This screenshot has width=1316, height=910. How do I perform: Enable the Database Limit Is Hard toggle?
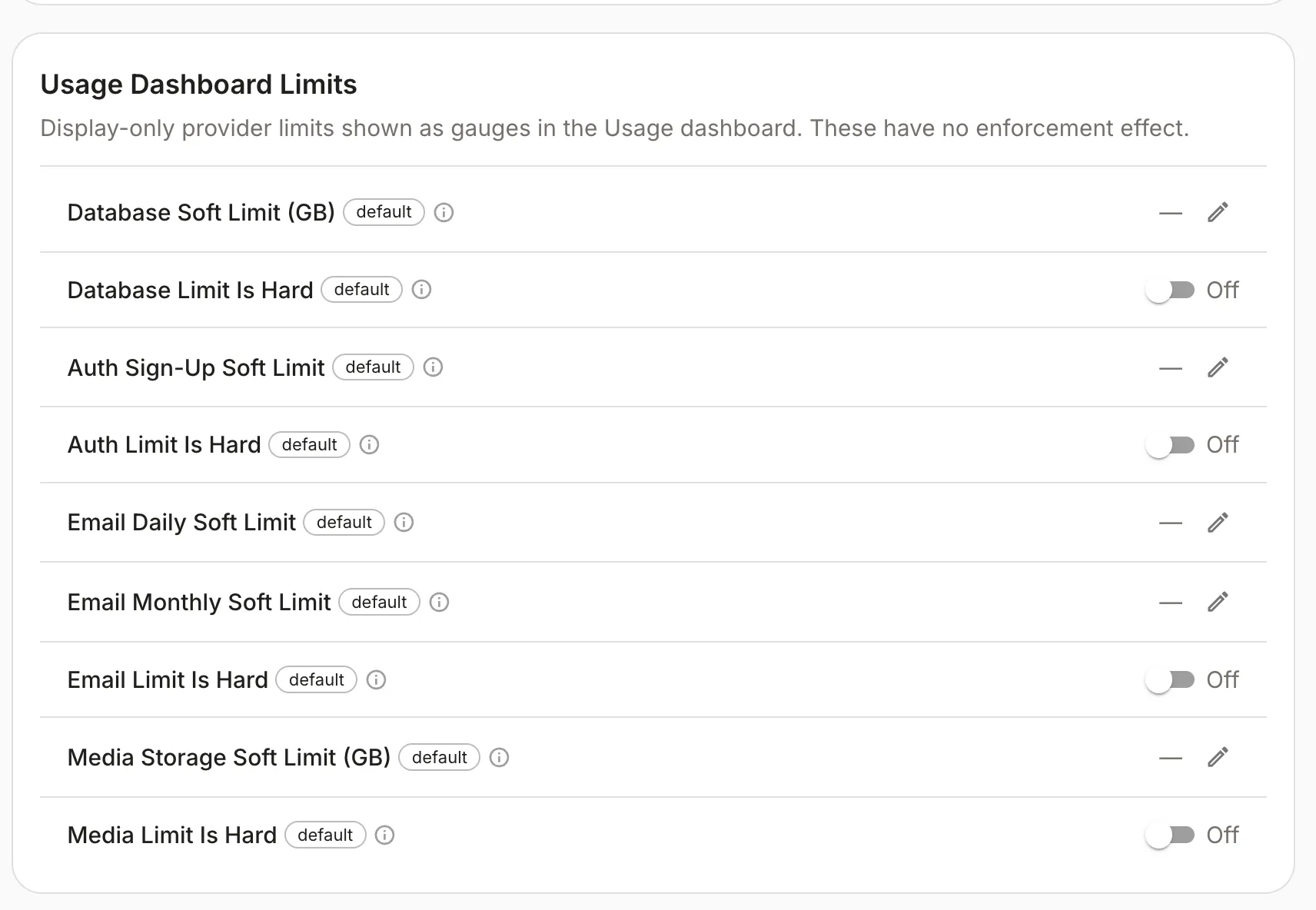pos(1169,290)
